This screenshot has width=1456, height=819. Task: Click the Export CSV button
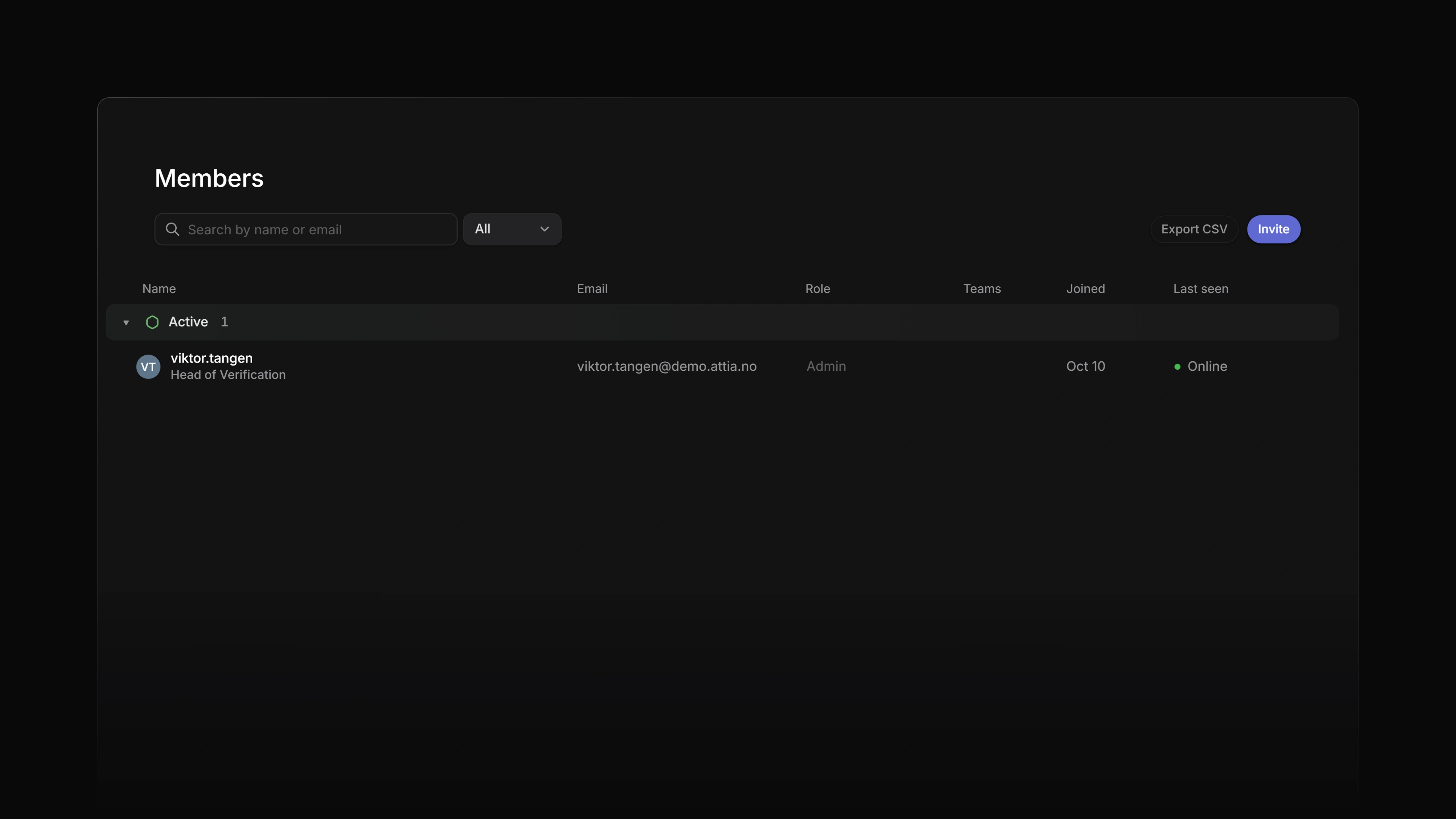tap(1194, 229)
